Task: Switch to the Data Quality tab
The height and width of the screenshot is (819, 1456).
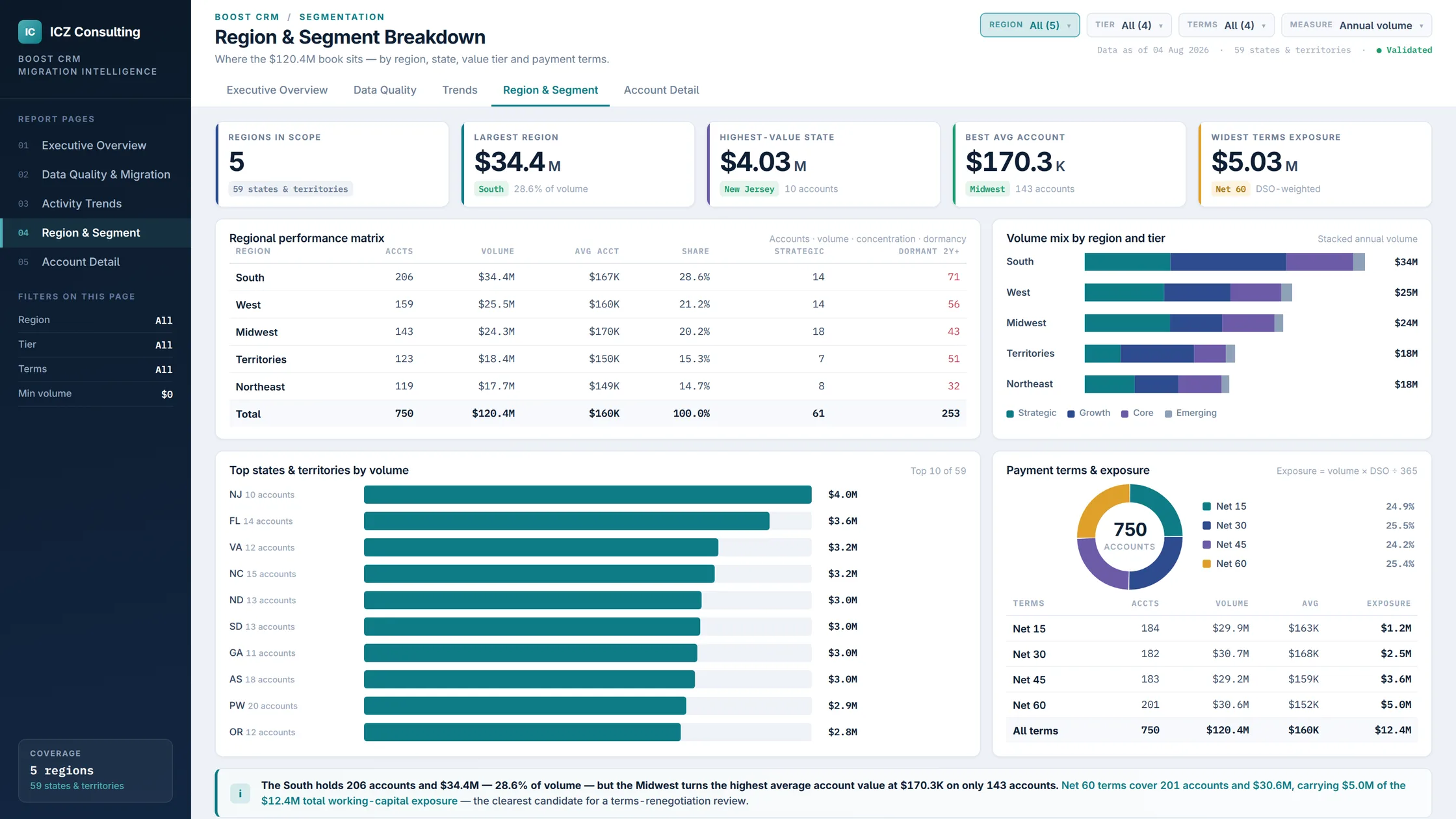Action: click(x=385, y=90)
